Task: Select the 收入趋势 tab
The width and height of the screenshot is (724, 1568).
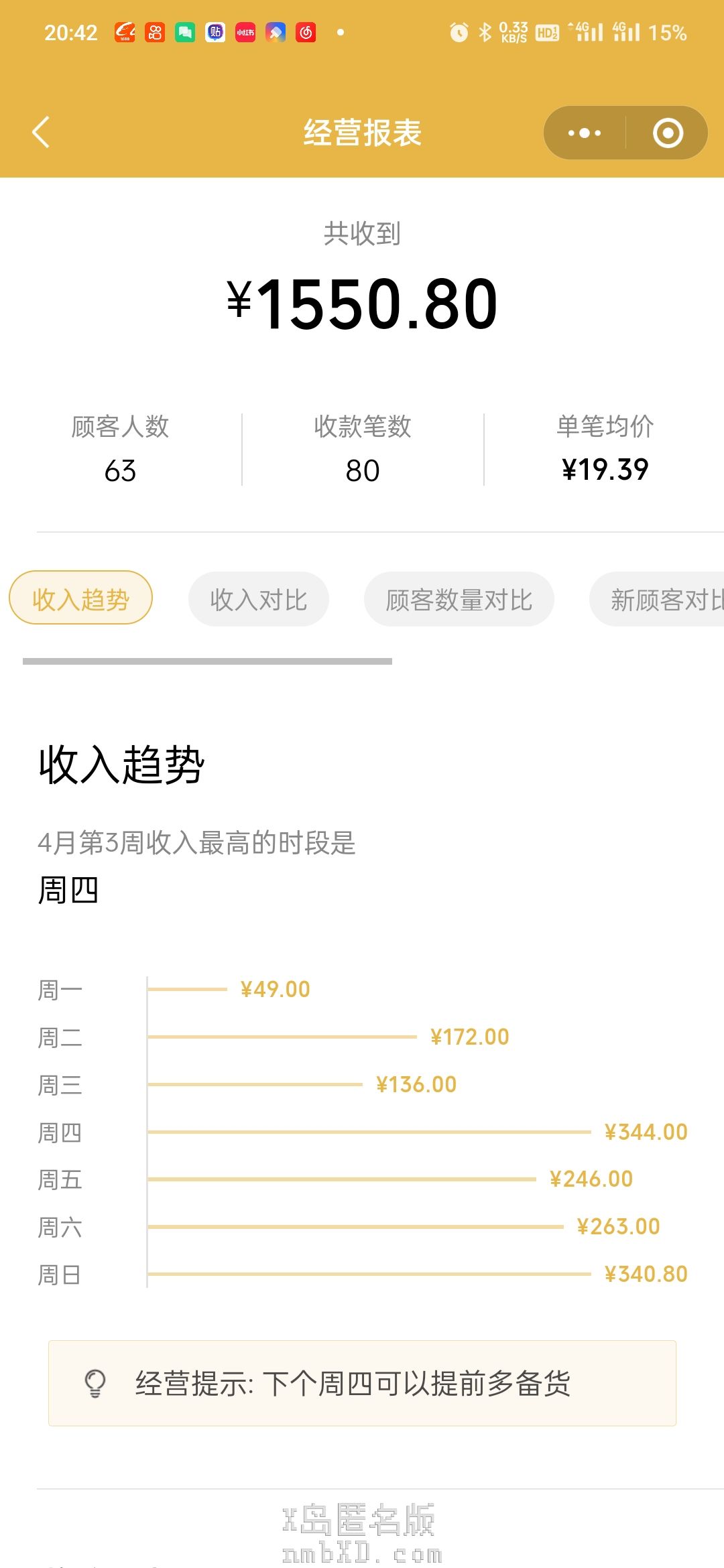Action: [80, 598]
